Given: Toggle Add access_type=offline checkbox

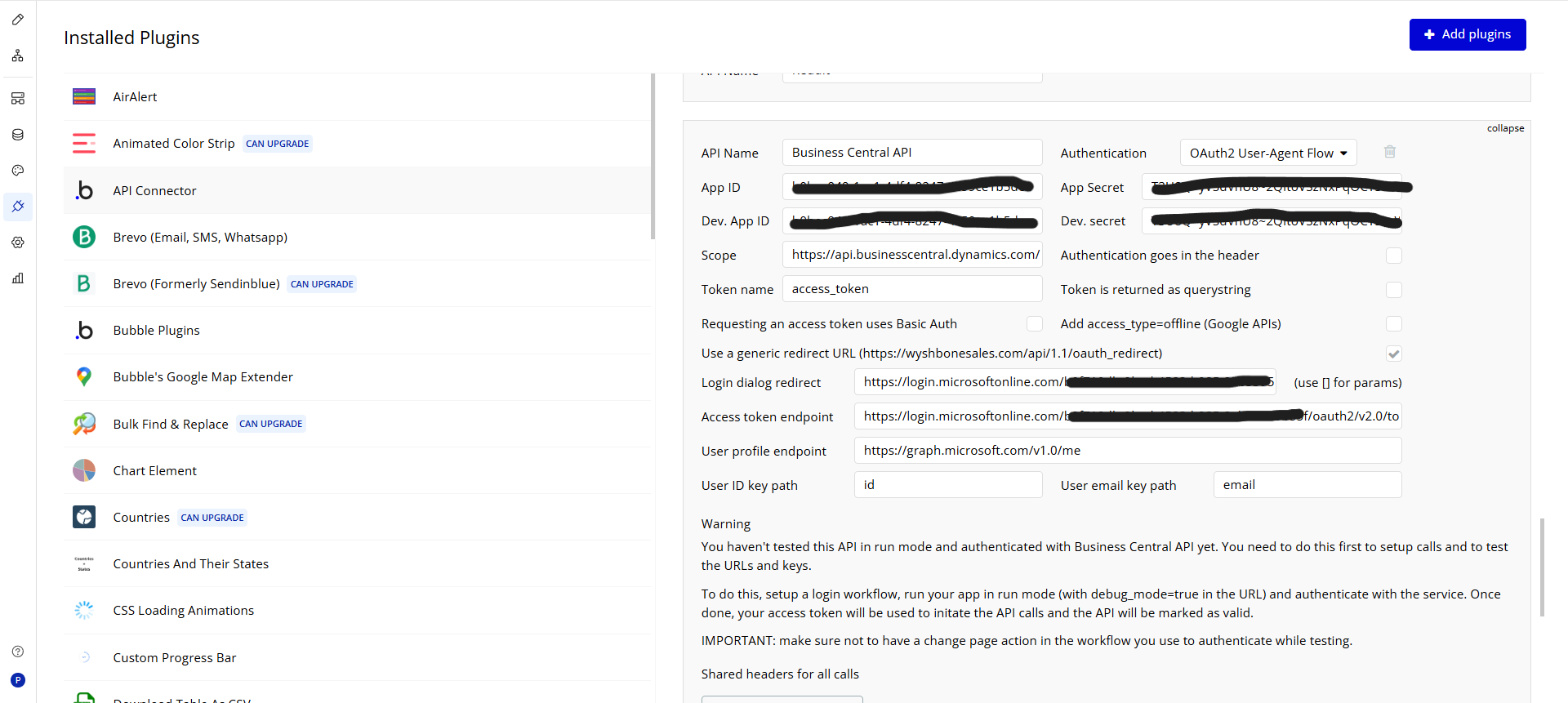Looking at the screenshot, I should point(1394,324).
